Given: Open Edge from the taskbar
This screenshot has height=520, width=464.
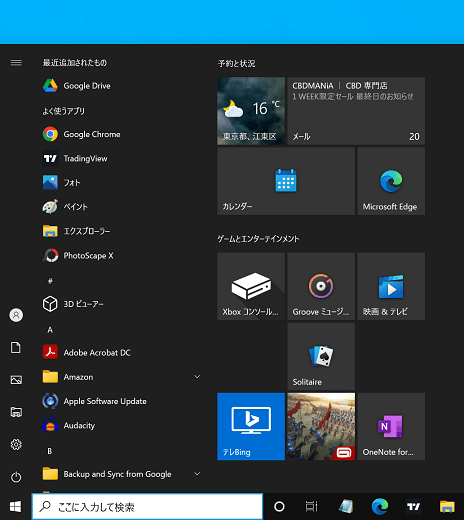Looking at the screenshot, I should pyautogui.click(x=380, y=507).
